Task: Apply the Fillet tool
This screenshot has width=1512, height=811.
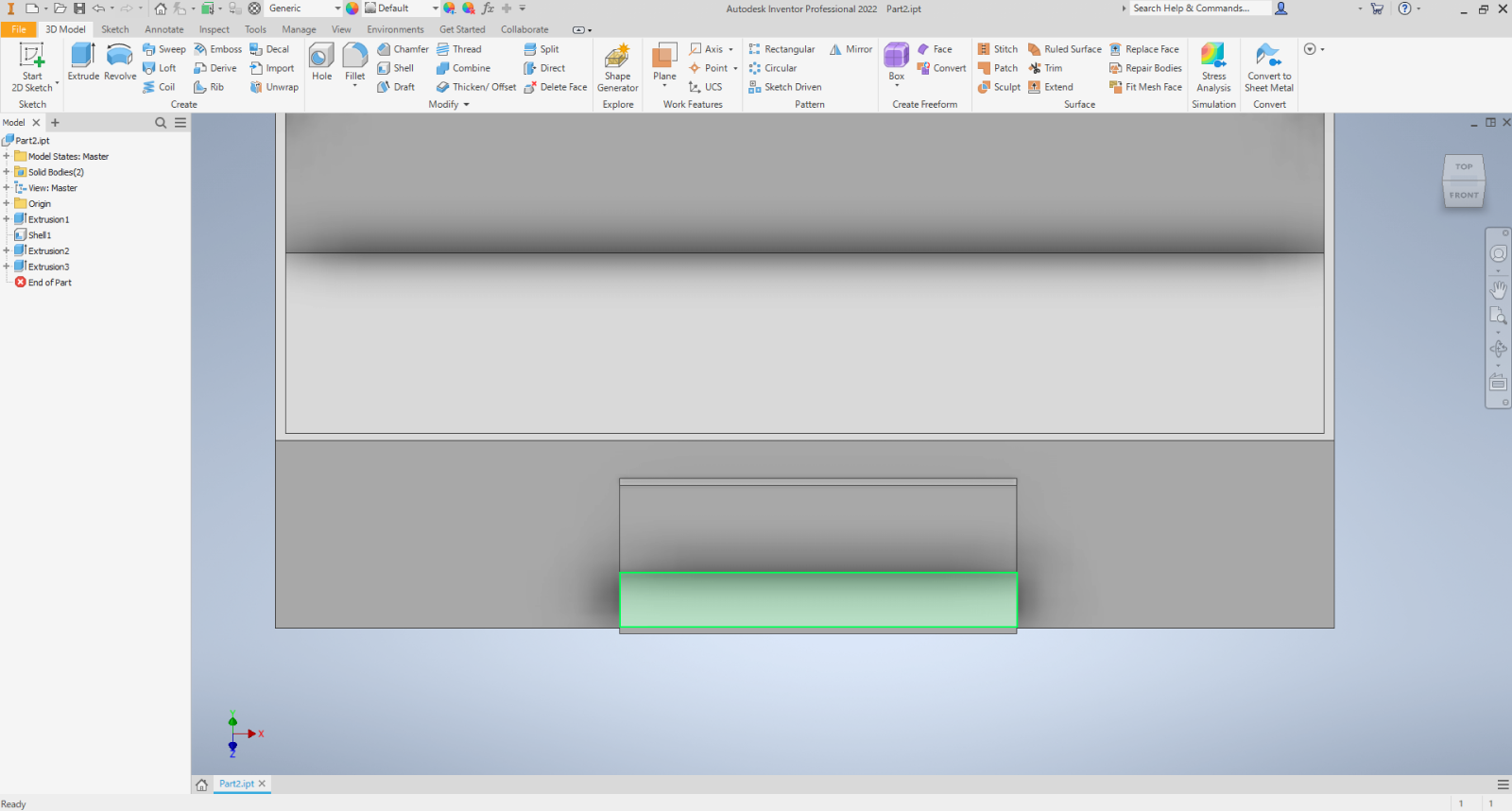Action: [x=354, y=61]
